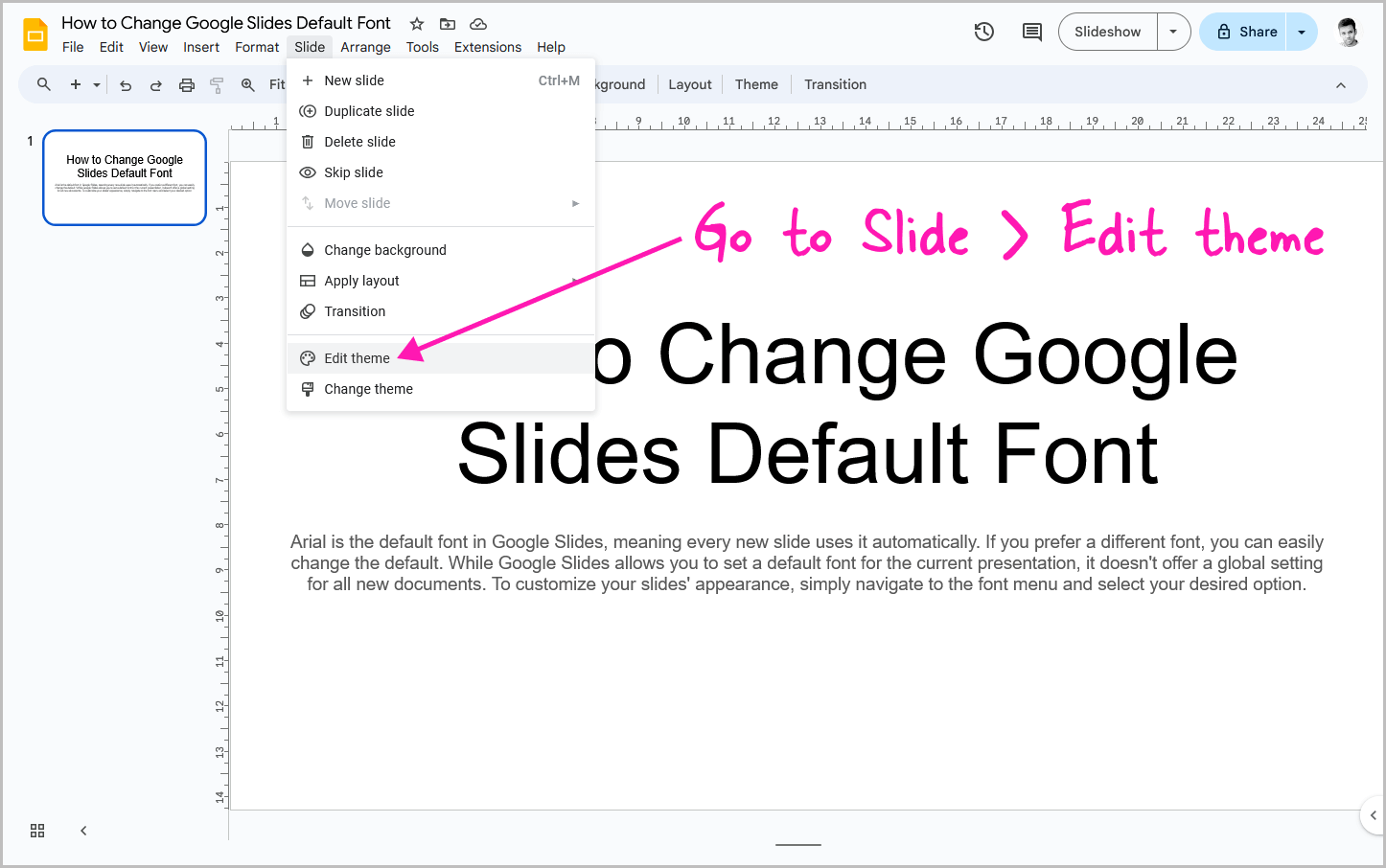The height and width of the screenshot is (868, 1386).
Task: Click the Transition toolbar button
Action: (835, 84)
